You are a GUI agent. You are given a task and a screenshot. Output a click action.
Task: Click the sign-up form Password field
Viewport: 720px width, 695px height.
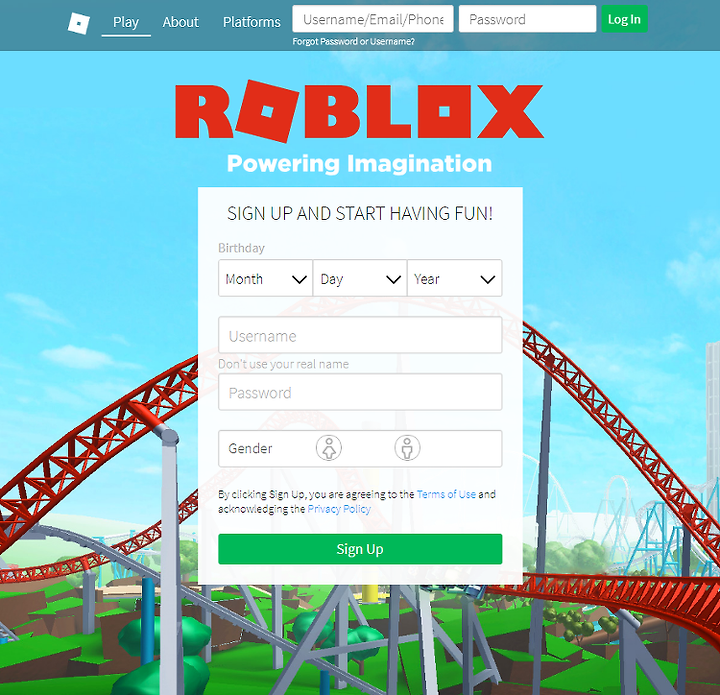pyautogui.click(x=360, y=392)
